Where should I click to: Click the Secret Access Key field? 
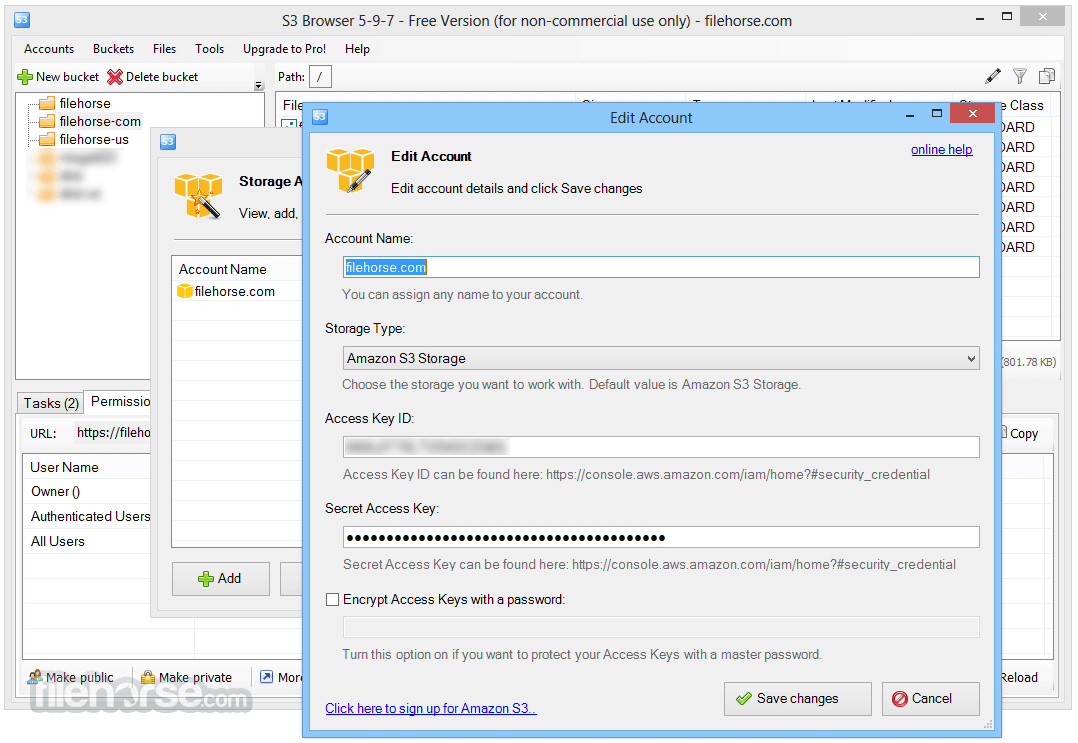661,537
